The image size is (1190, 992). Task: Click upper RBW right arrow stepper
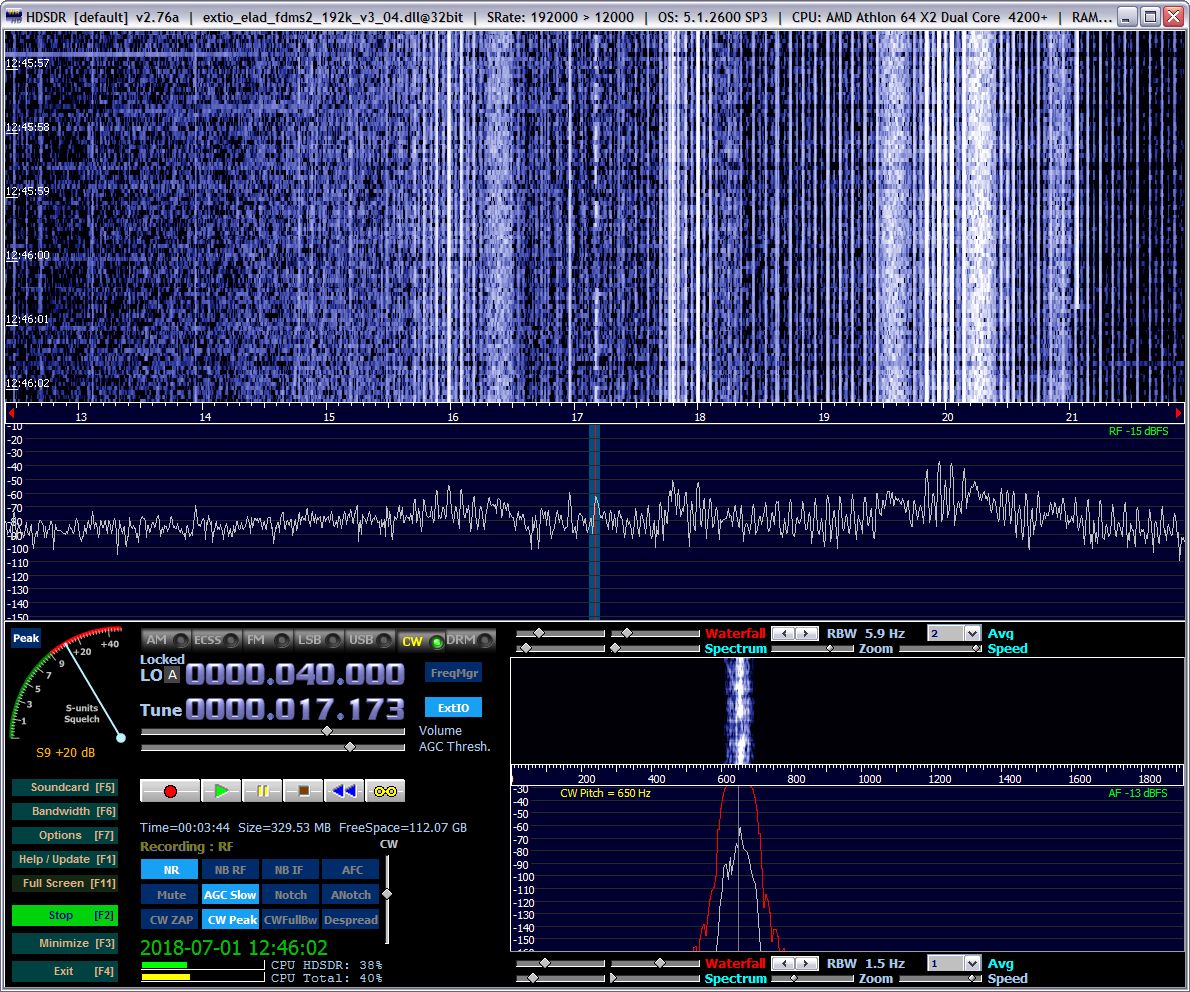click(804, 633)
